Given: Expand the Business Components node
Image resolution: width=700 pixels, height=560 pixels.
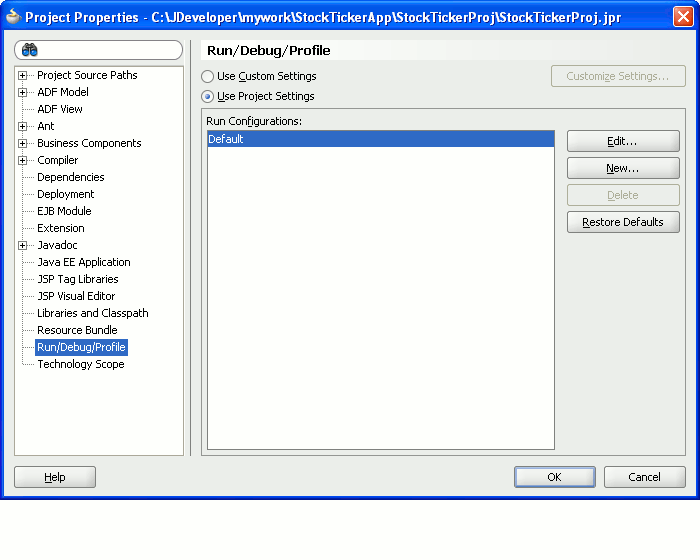Looking at the screenshot, I should point(23,144).
